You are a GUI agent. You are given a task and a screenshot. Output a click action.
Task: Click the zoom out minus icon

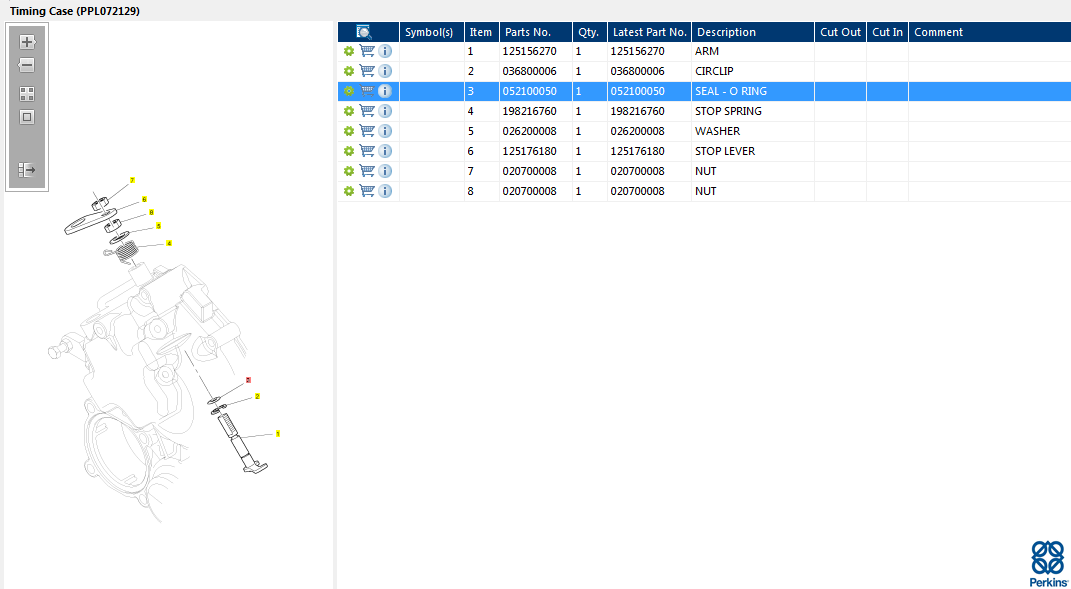tap(27, 65)
